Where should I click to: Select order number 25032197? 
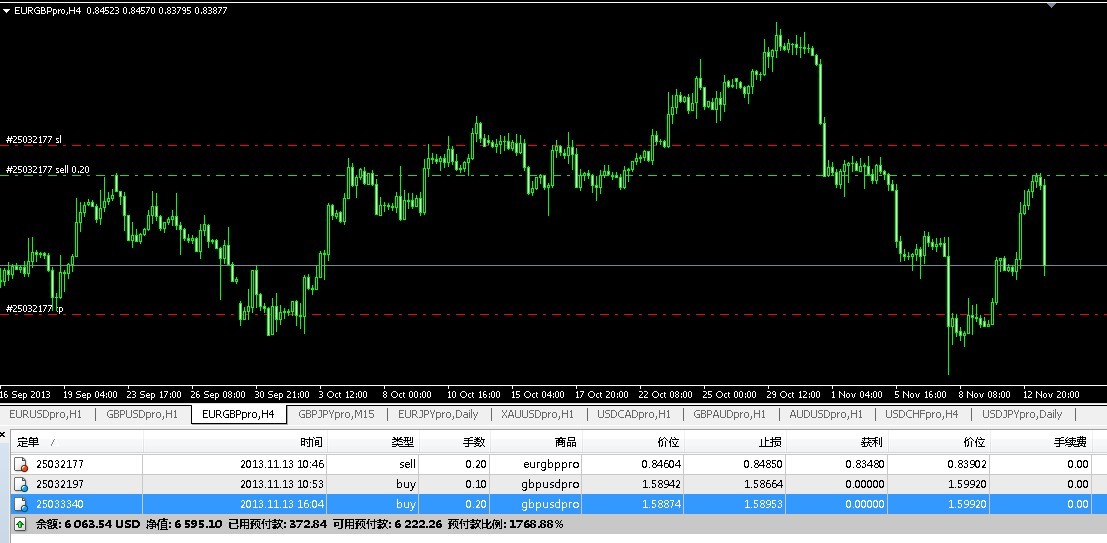point(60,484)
